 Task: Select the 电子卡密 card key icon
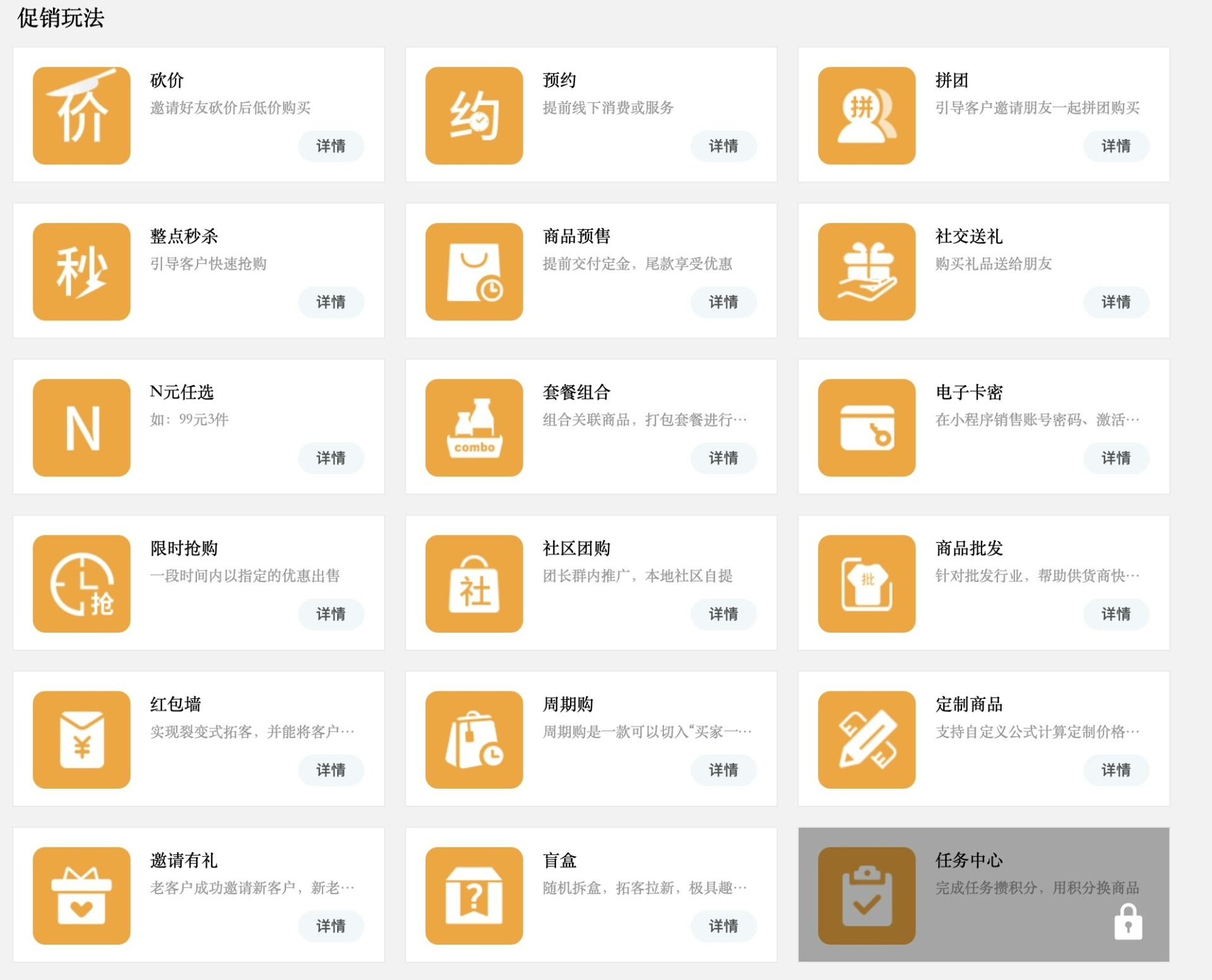tap(867, 427)
